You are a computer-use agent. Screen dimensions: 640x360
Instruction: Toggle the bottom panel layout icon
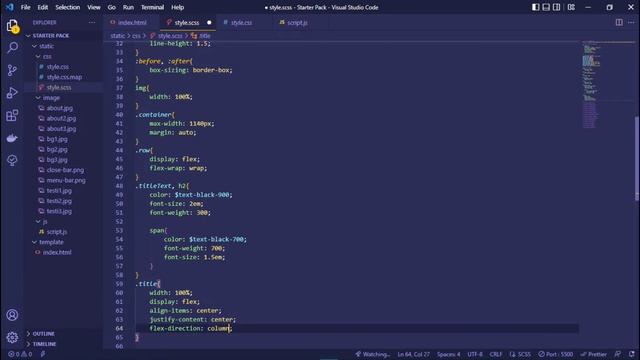pyautogui.click(x=546, y=7)
